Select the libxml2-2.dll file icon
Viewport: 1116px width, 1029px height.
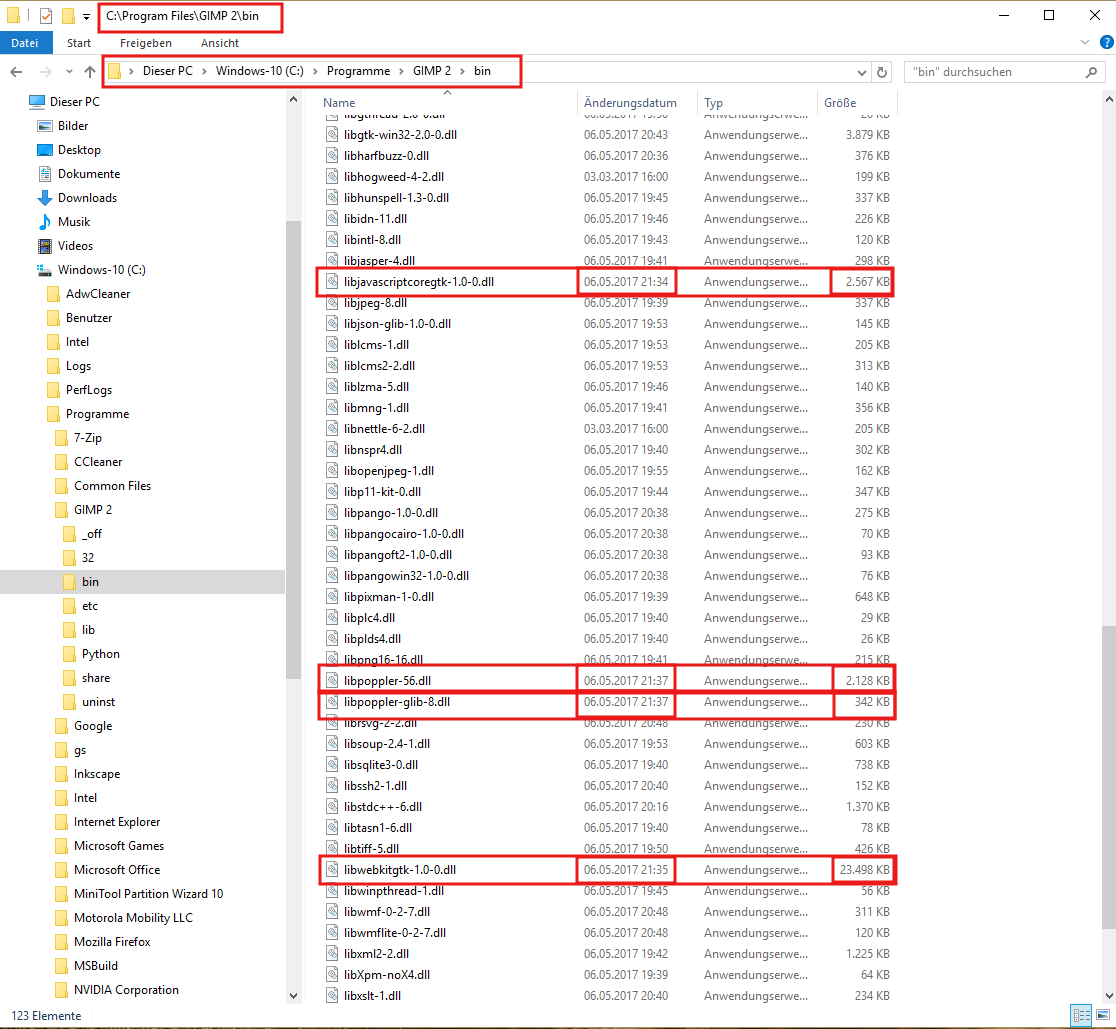(x=332, y=954)
